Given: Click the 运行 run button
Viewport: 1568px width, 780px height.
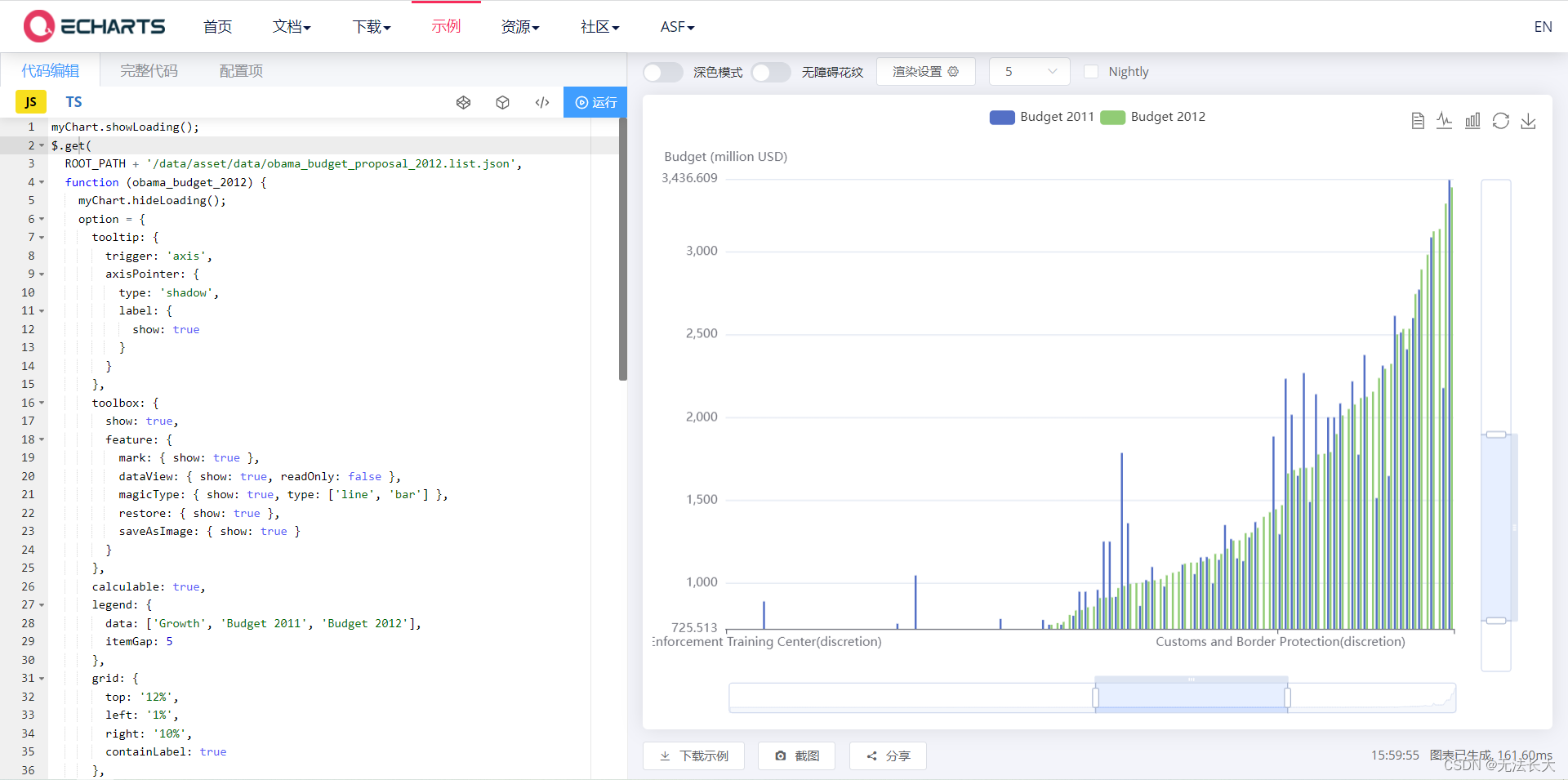Looking at the screenshot, I should 595,102.
